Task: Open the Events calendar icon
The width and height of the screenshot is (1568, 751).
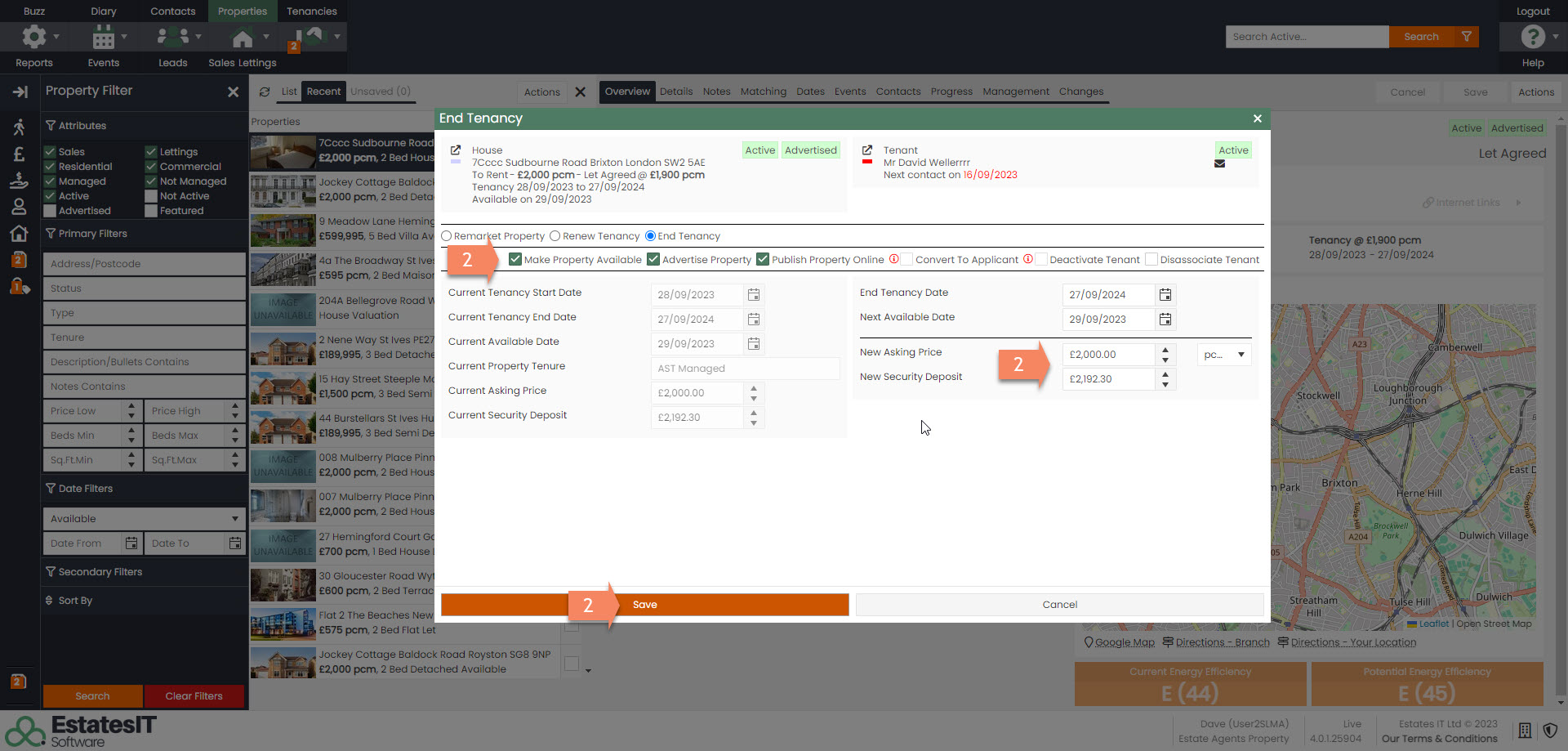Action: pyautogui.click(x=104, y=37)
